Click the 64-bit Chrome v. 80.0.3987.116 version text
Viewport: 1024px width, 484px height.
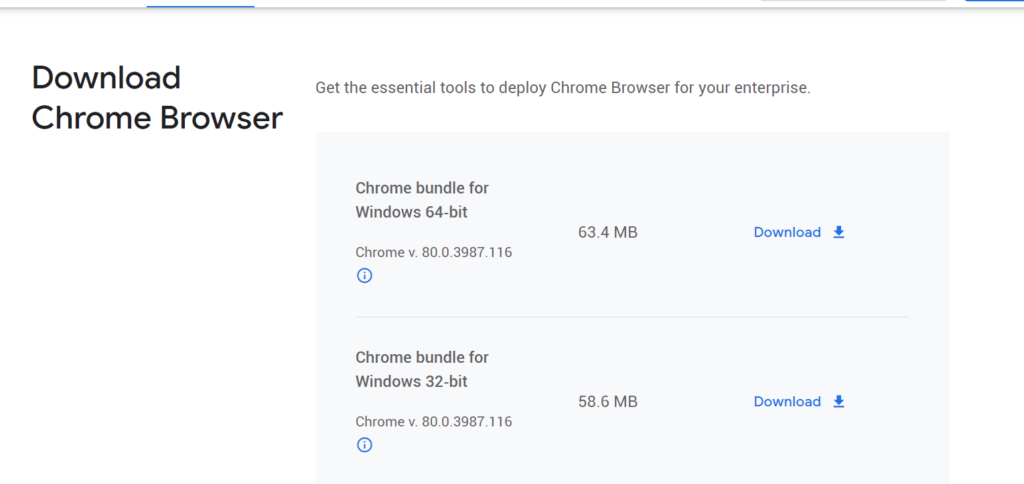433,252
